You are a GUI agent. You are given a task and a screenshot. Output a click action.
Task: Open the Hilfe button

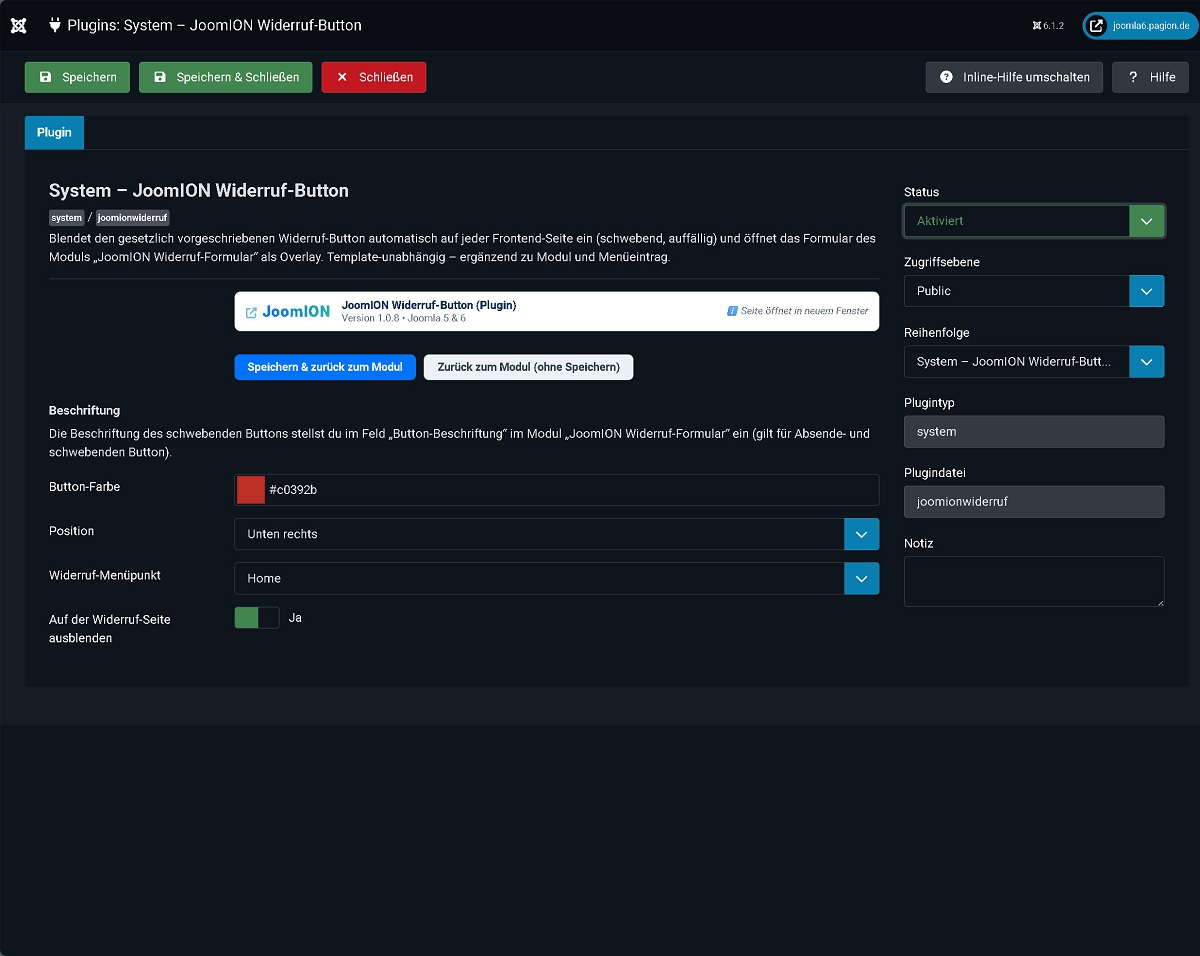click(1150, 77)
